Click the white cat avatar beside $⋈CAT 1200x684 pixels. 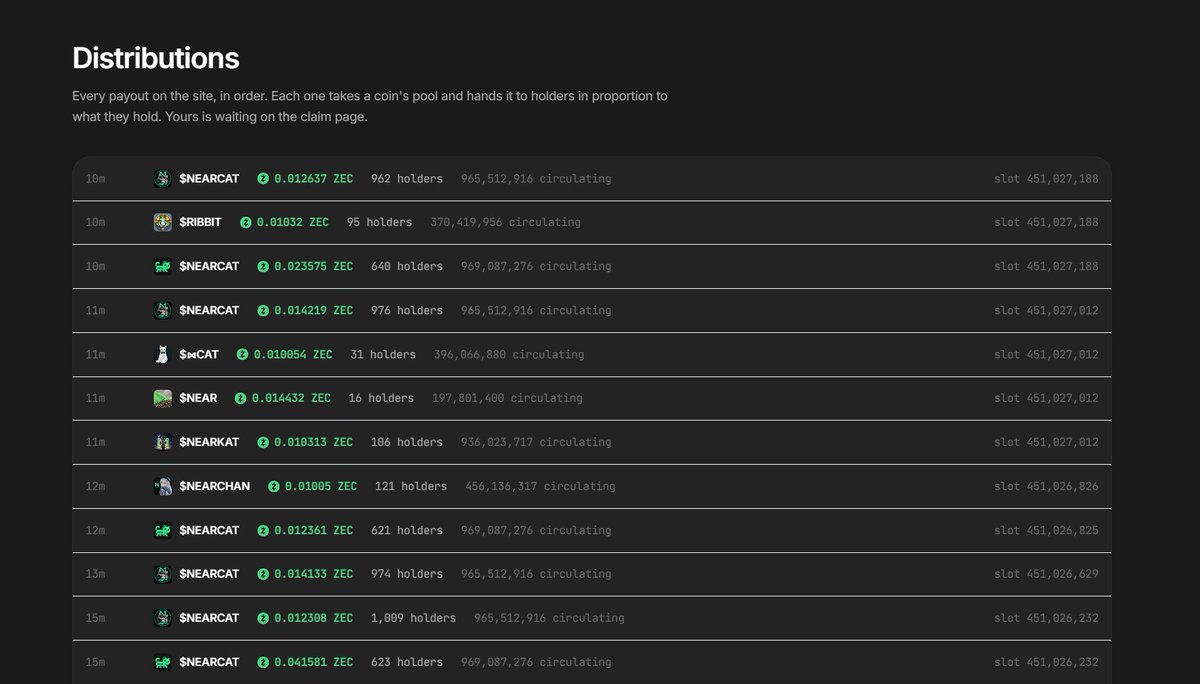click(163, 355)
